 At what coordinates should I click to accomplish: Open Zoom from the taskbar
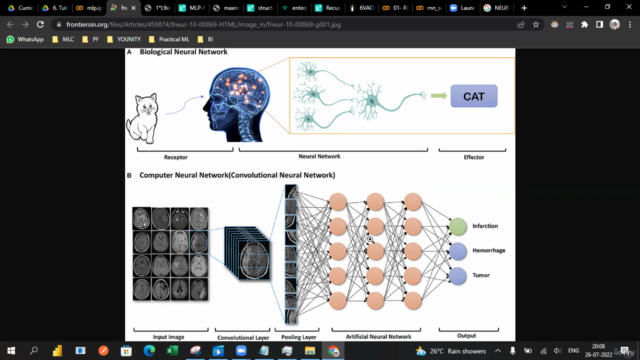tap(241, 351)
